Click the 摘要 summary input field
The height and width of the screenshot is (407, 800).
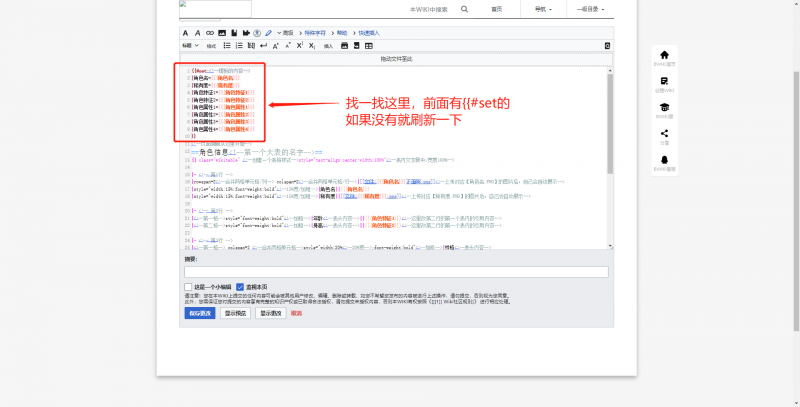(x=396, y=272)
